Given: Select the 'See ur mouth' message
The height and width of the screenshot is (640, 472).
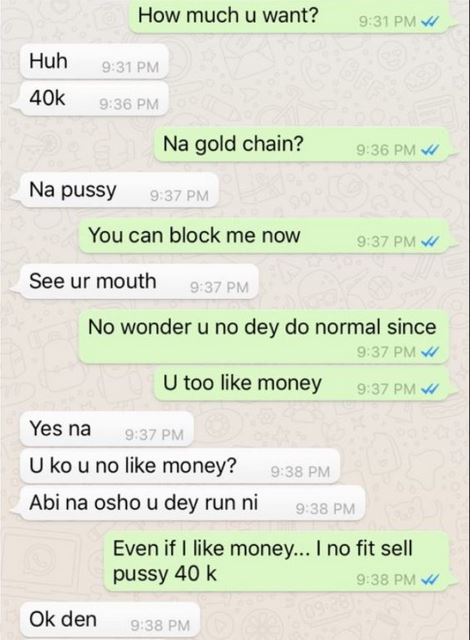Looking at the screenshot, I should tap(139, 282).
